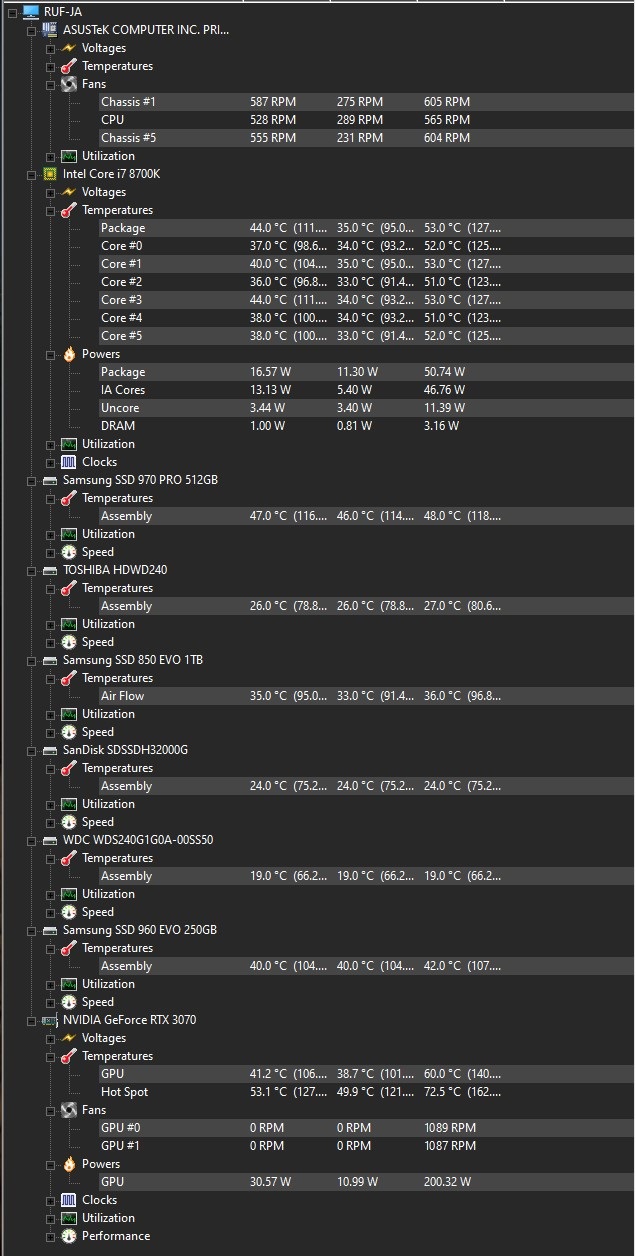Collapse Temperatures node under SanDisk drive

click(x=51, y=768)
